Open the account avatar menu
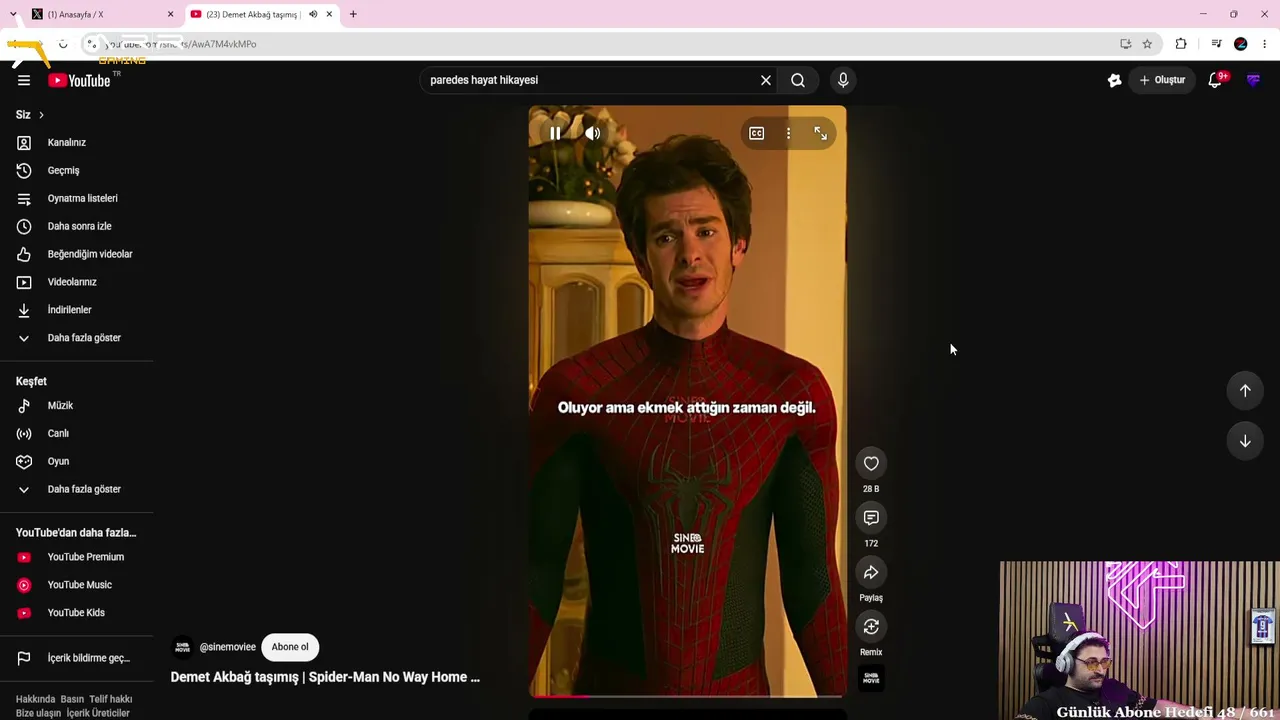 click(1253, 80)
